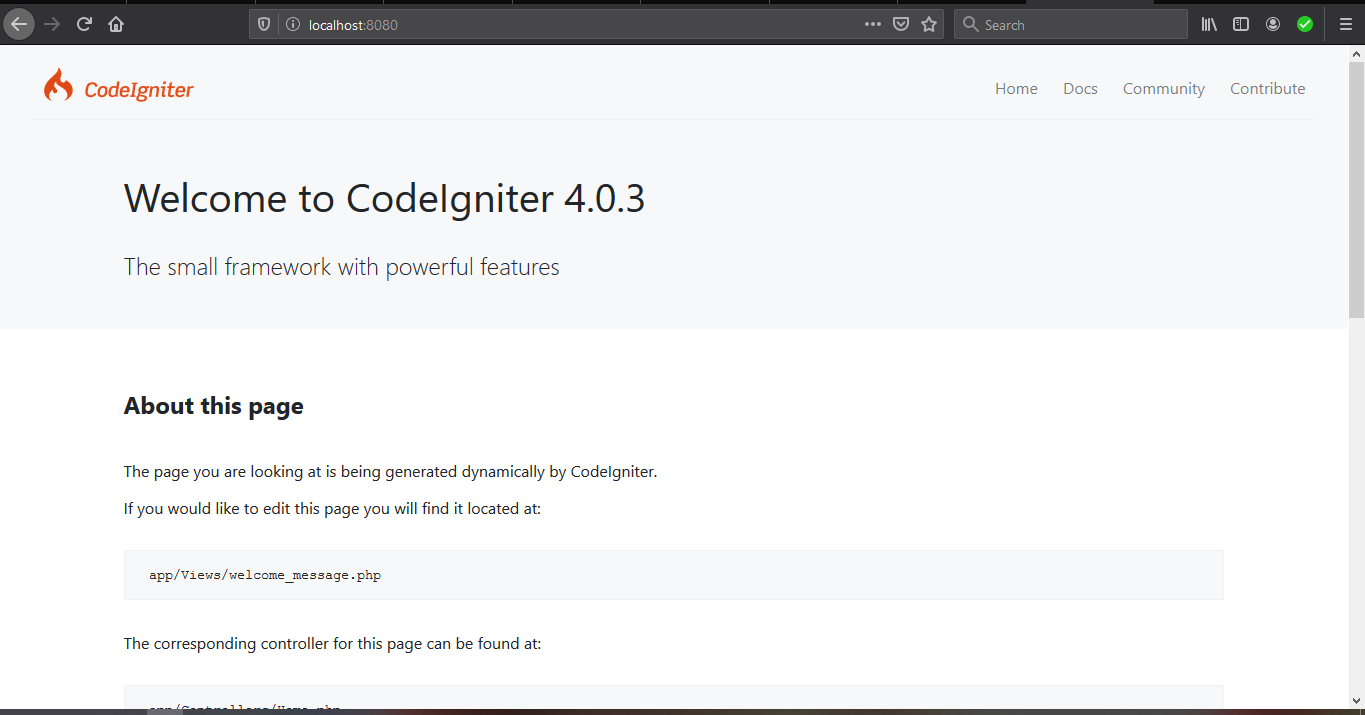
Task: Bookmark this page with the star
Action: 928,24
